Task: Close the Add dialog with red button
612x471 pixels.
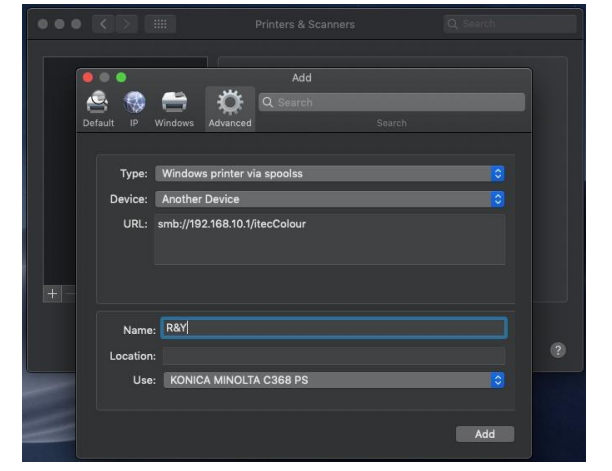Action: [87, 77]
